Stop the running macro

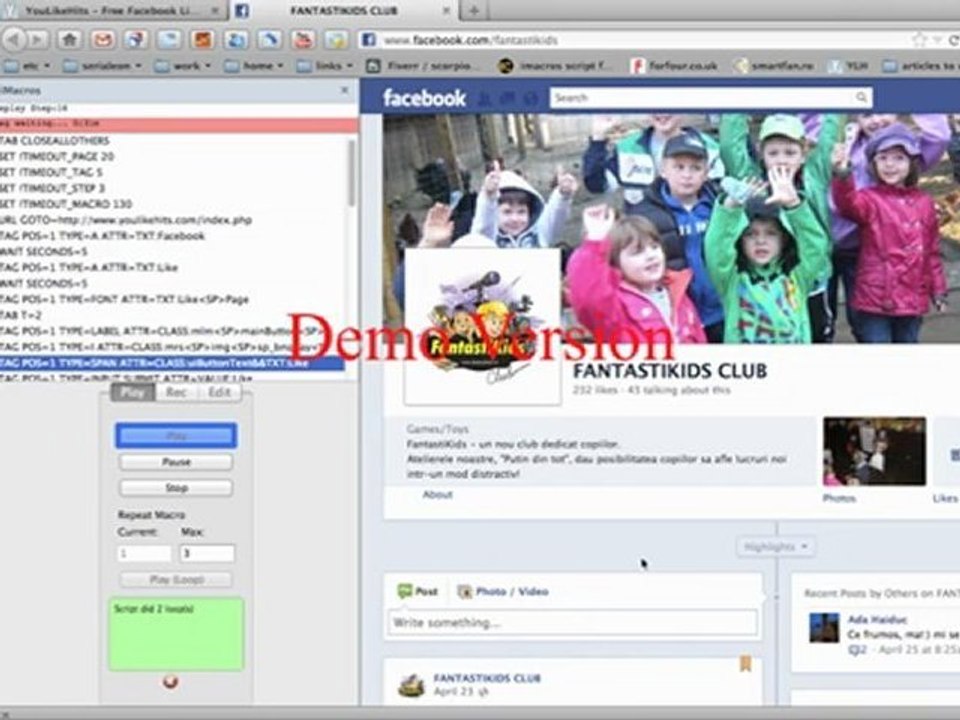click(x=176, y=488)
